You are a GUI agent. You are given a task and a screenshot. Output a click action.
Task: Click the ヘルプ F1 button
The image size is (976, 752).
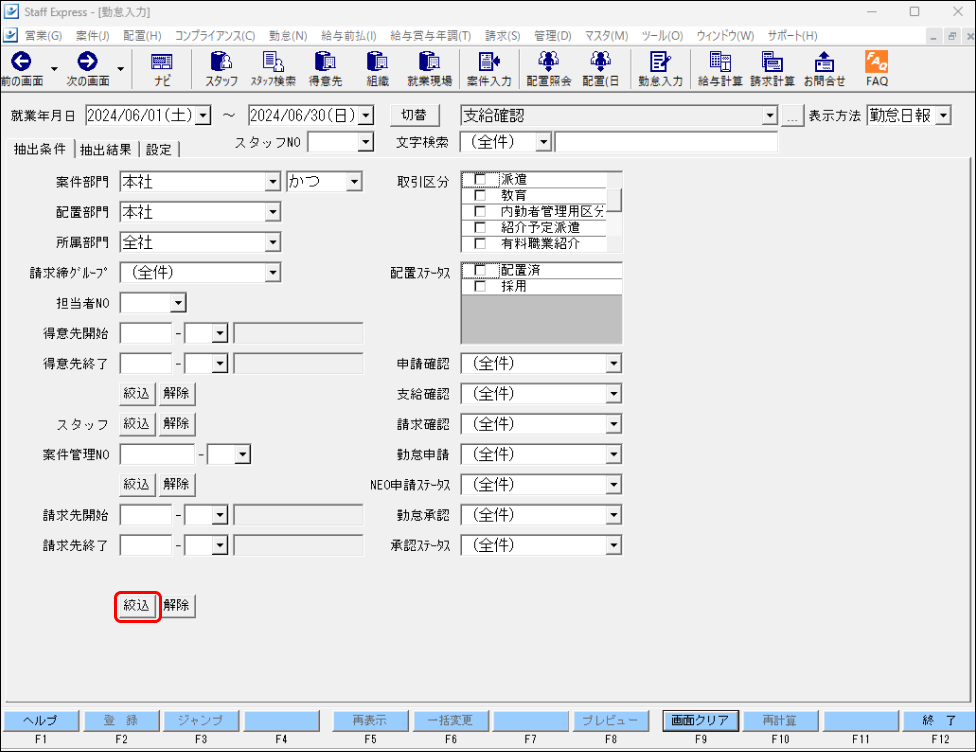tap(41, 721)
